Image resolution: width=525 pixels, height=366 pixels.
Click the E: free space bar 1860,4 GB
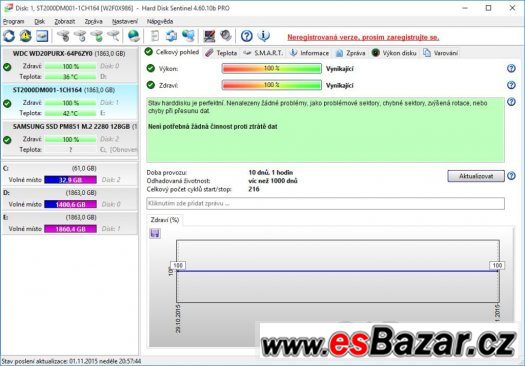point(70,229)
